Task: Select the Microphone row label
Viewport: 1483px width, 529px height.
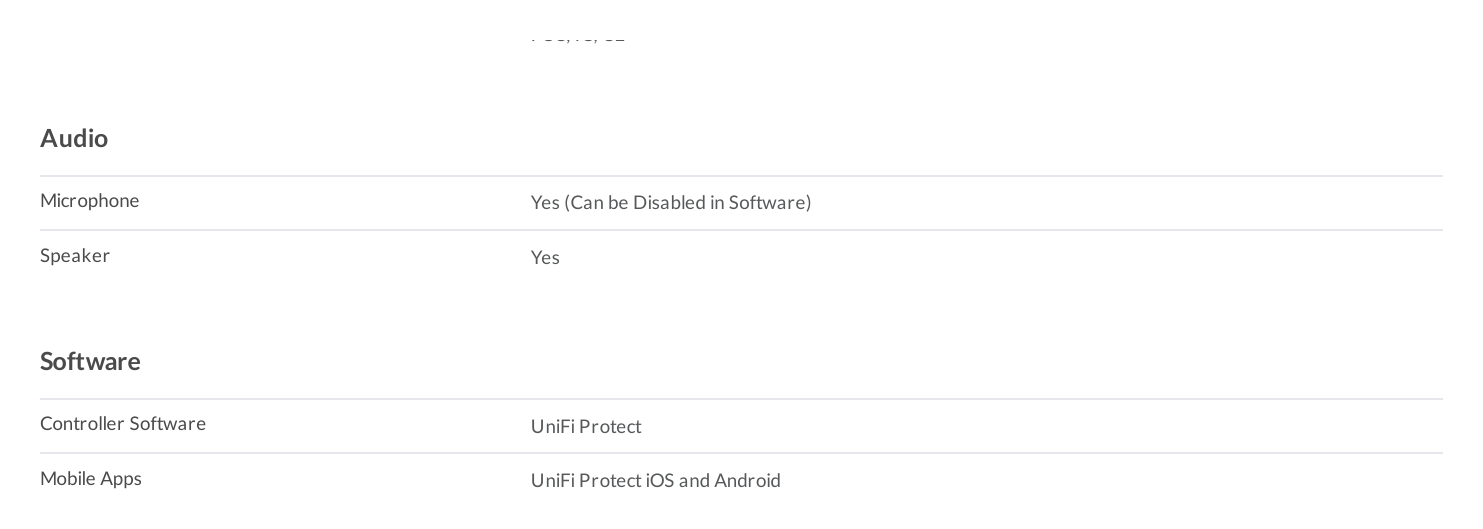Action: (x=90, y=201)
